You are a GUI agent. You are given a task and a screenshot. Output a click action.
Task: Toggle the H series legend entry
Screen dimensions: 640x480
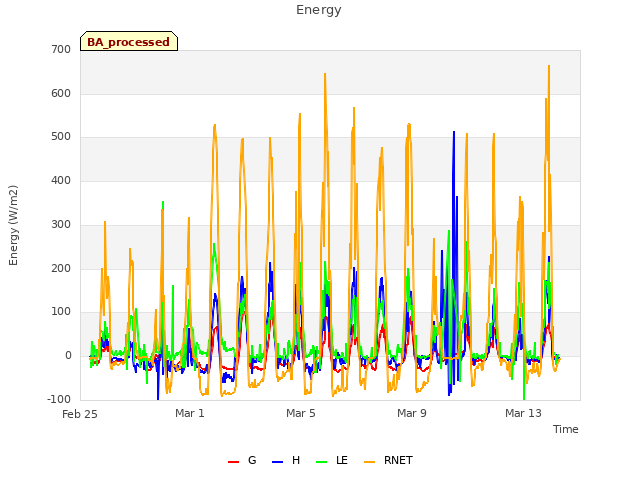(286, 460)
